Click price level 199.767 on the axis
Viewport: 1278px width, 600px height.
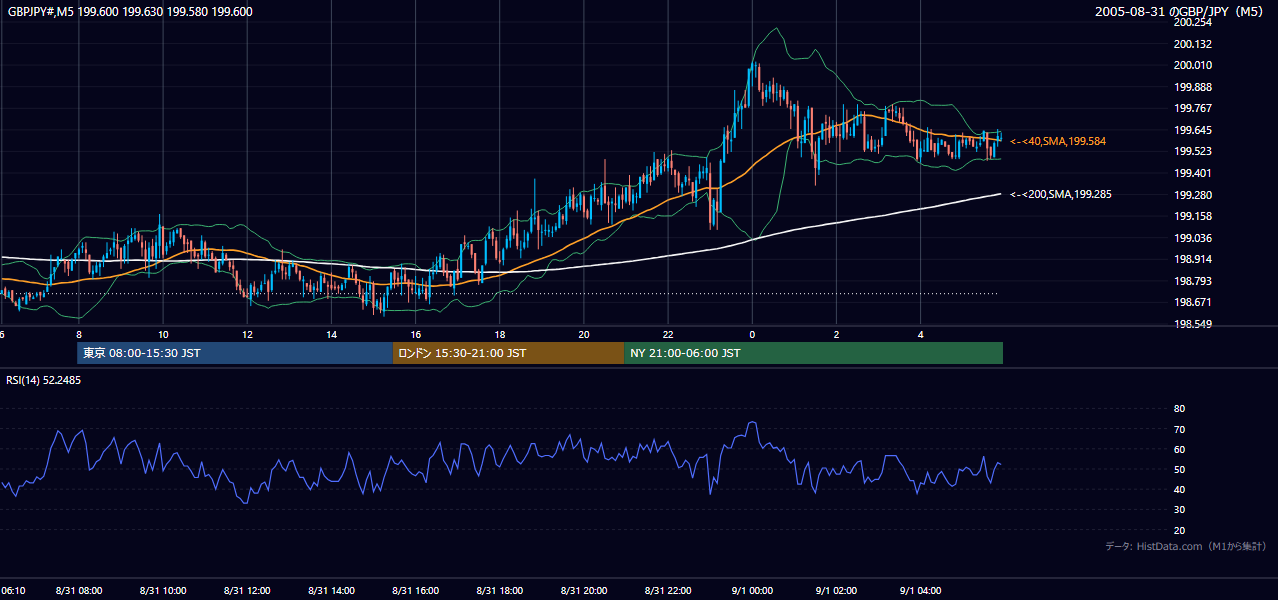[1193, 108]
